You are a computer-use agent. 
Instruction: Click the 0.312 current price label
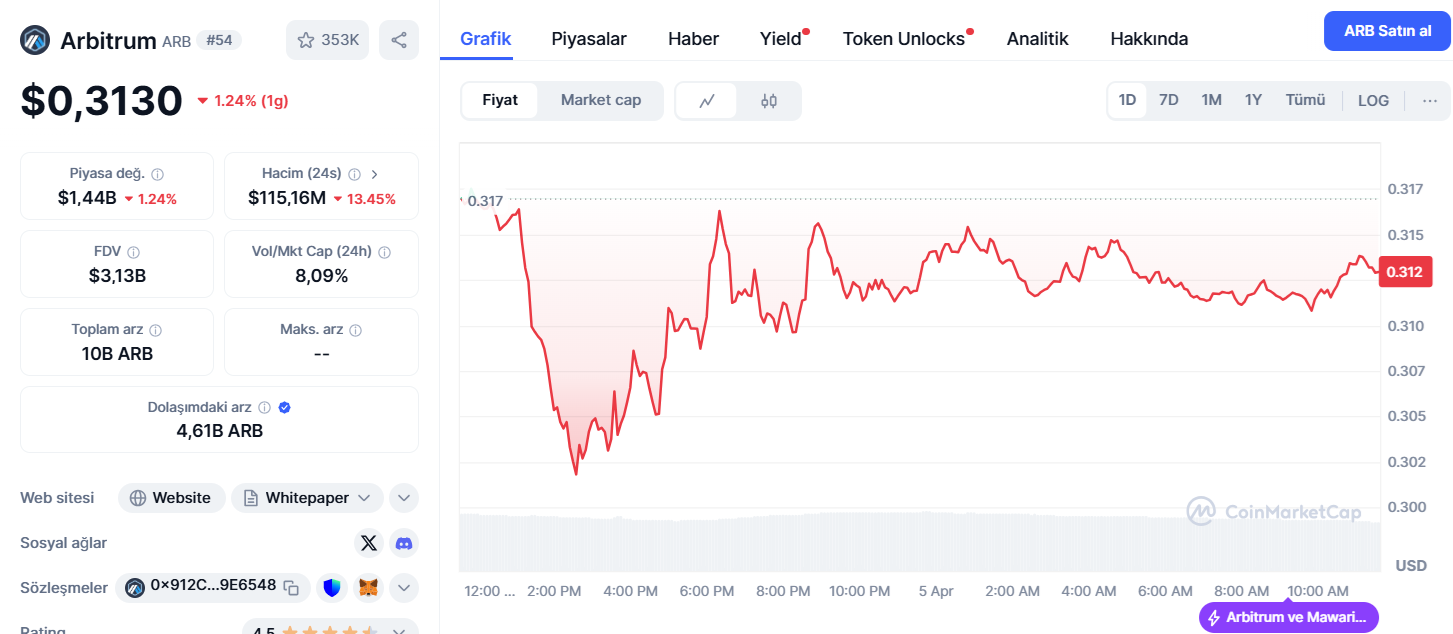[x=1404, y=271]
